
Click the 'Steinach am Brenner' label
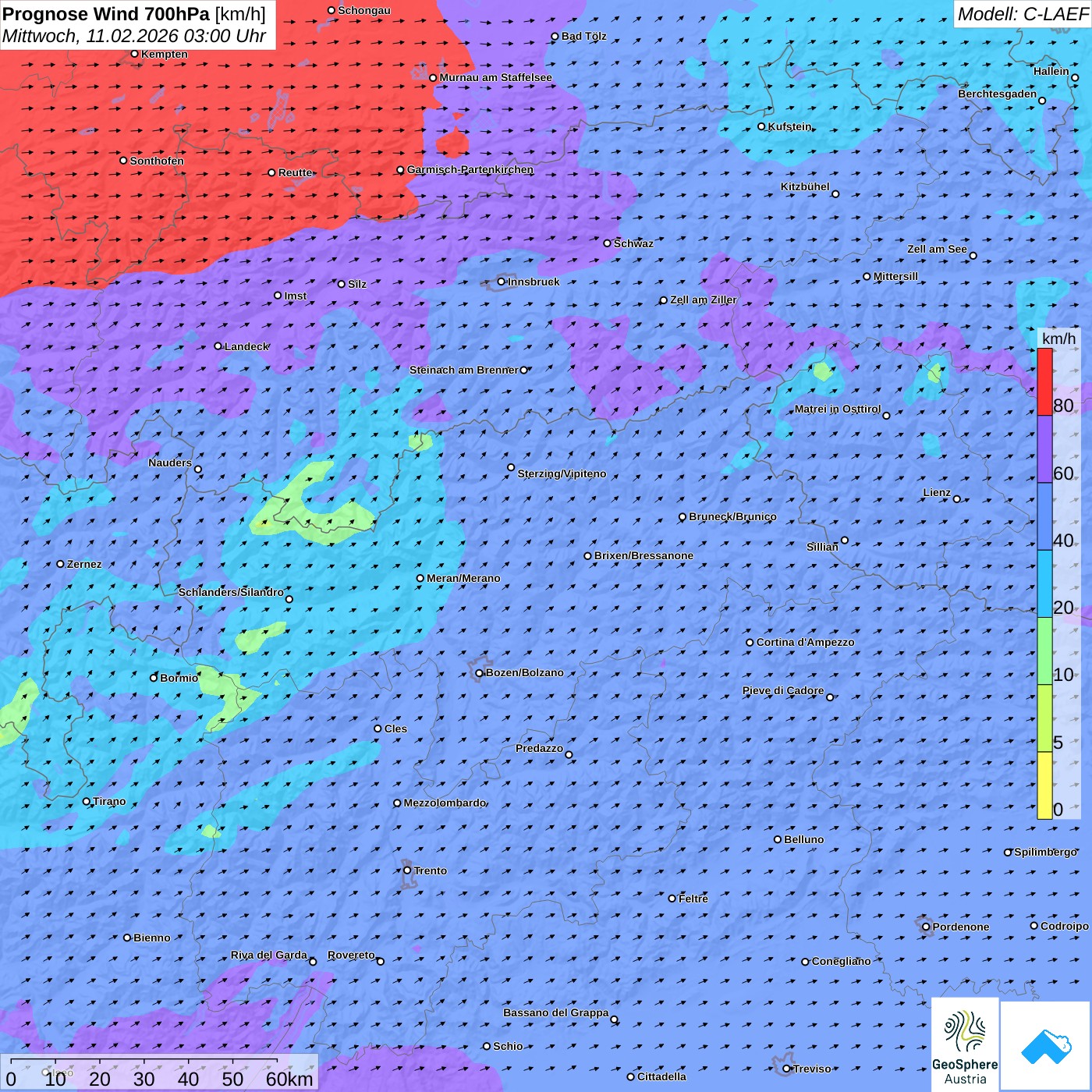463,370
